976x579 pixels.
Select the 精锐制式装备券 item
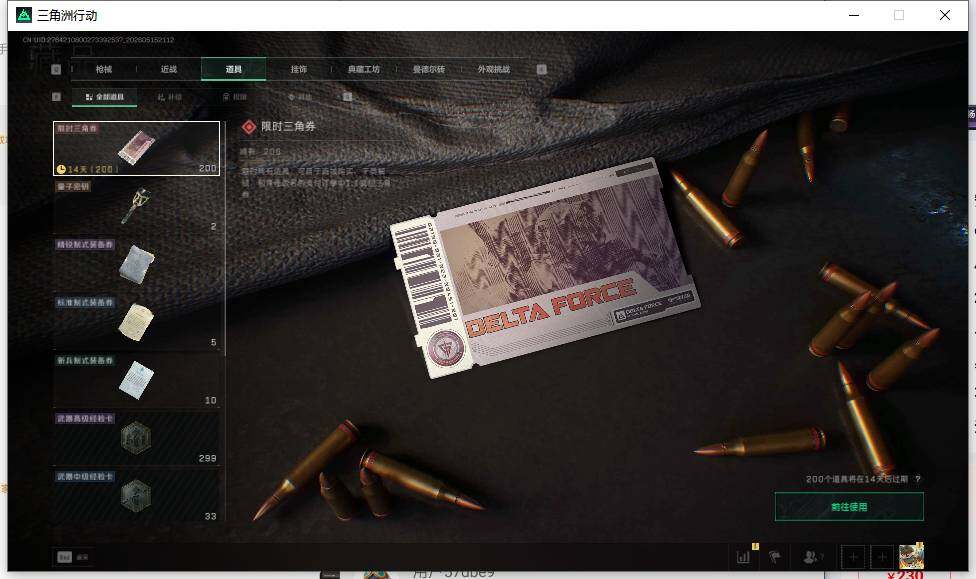click(136, 264)
